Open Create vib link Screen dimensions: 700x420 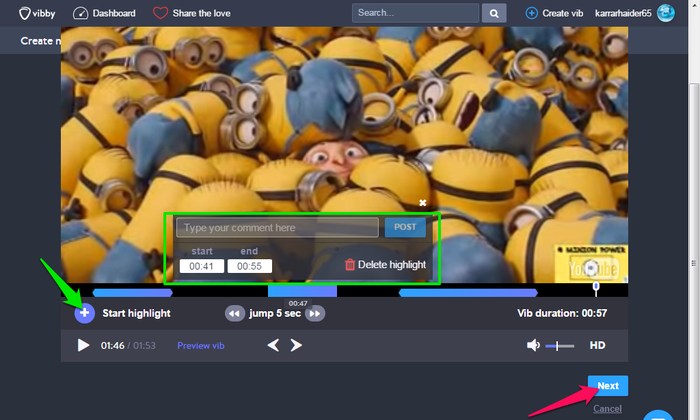tap(562, 13)
